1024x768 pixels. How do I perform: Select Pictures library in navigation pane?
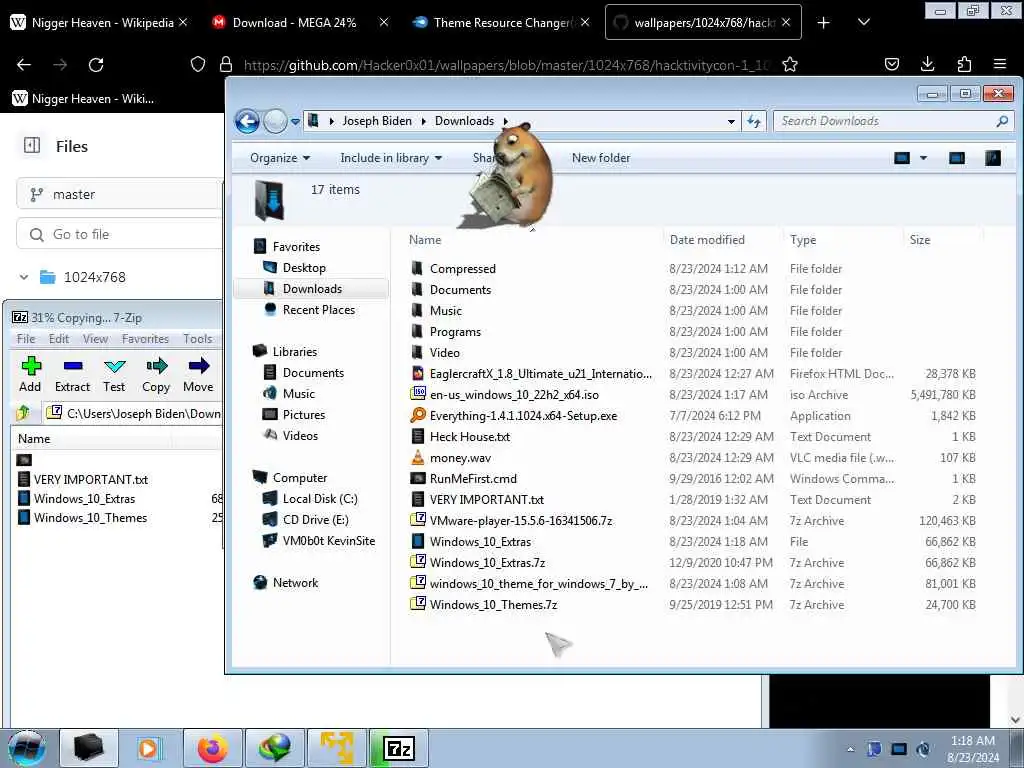pyautogui.click(x=304, y=414)
